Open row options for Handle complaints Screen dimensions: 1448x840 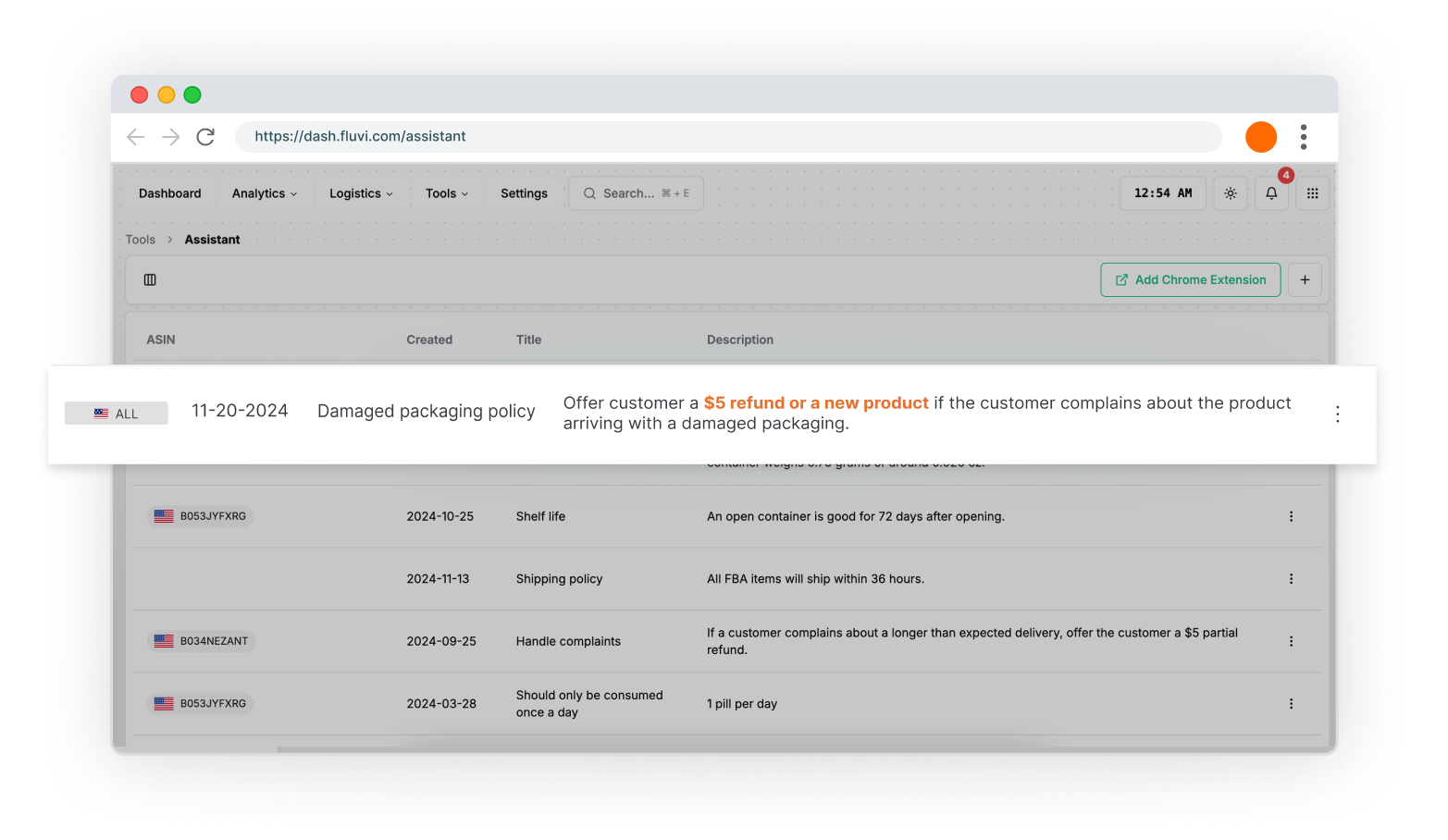tap(1291, 641)
